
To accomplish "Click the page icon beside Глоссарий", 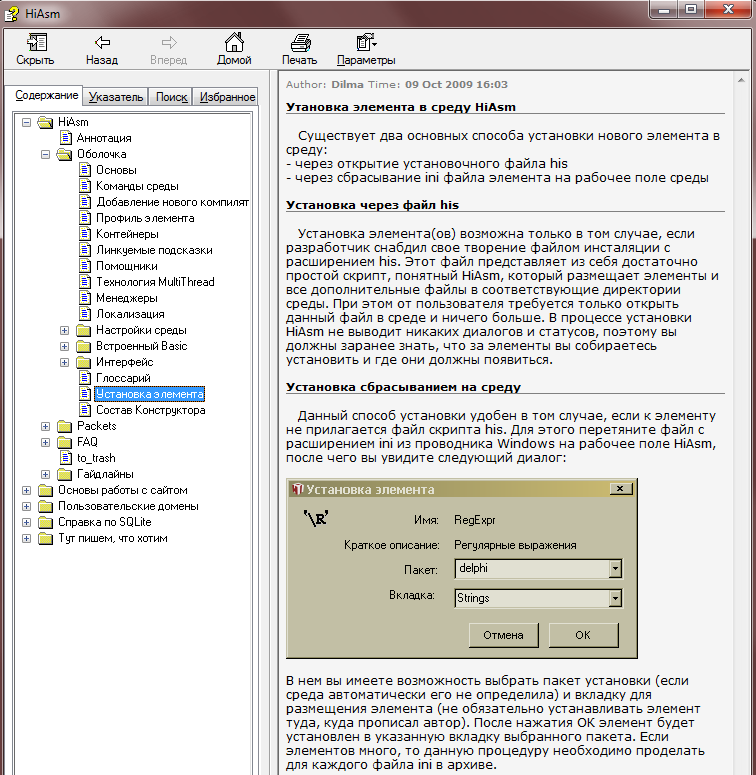I will [85, 378].
